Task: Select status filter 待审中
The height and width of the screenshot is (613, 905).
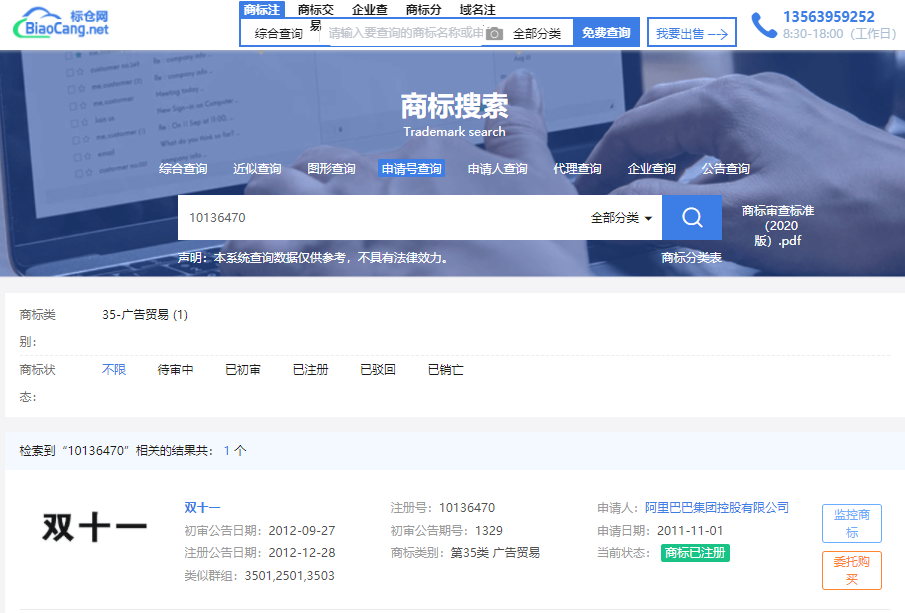Action: point(175,369)
